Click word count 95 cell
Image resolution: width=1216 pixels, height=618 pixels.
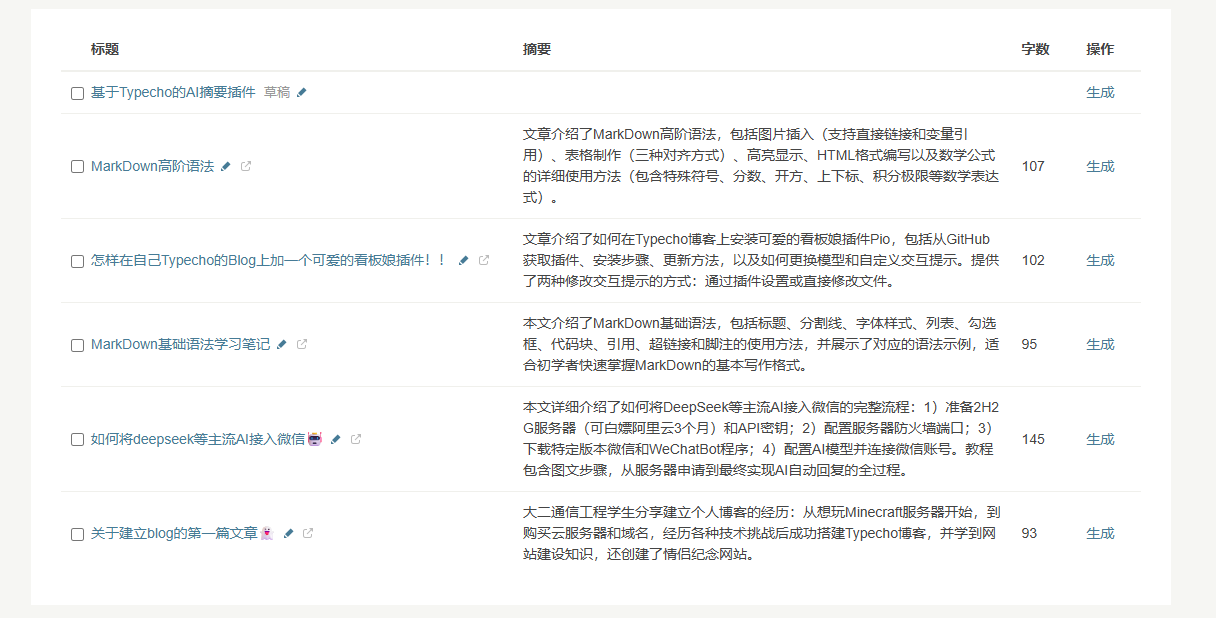pyautogui.click(x=1030, y=344)
